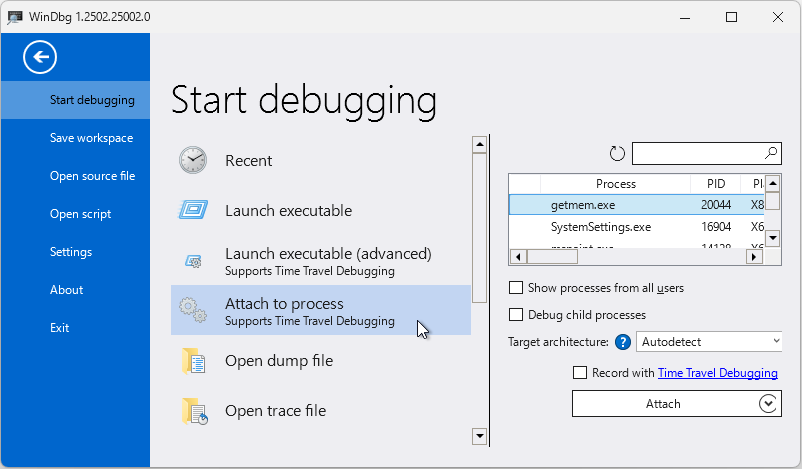Maximize the WinDbg window
This screenshot has height=469, width=802.
pos(731,17)
